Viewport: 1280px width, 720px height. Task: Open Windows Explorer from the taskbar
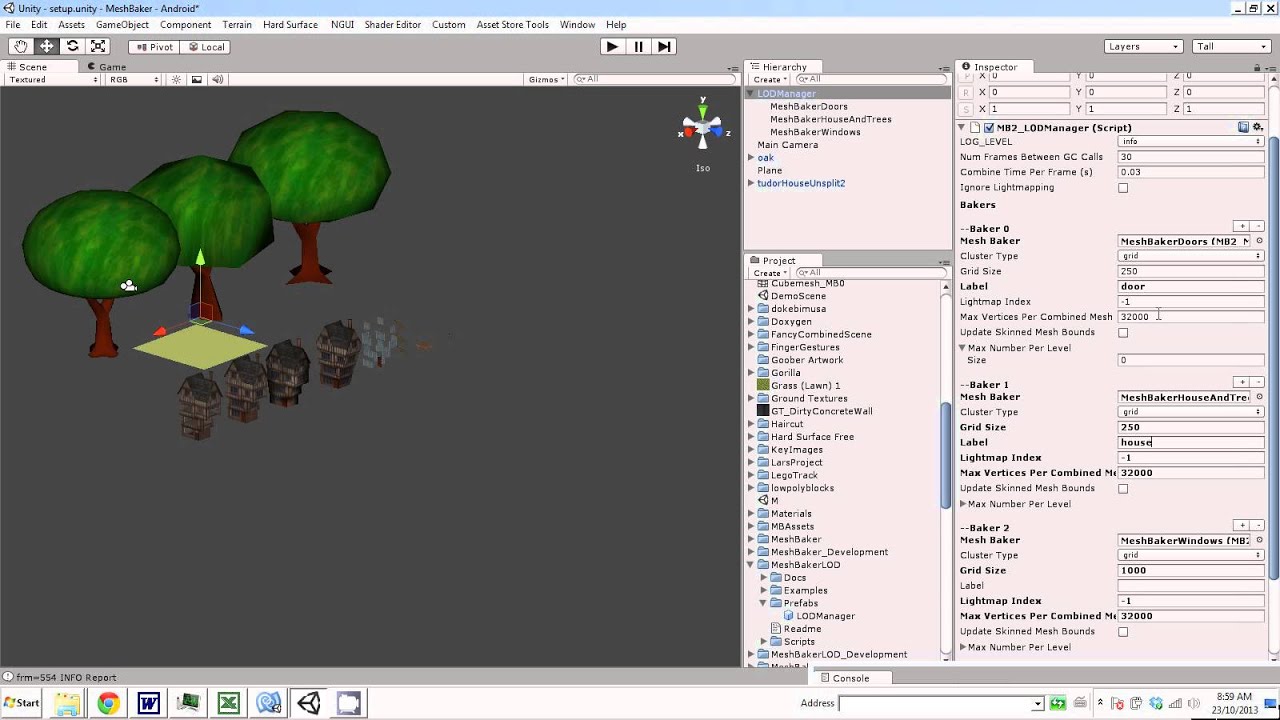pyautogui.click(x=67, y=703)
